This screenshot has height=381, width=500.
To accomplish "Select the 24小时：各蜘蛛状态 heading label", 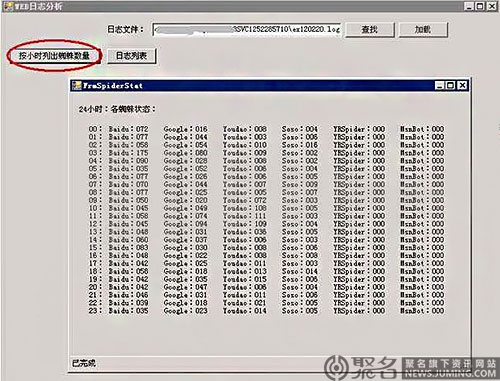I will (117, 109).
